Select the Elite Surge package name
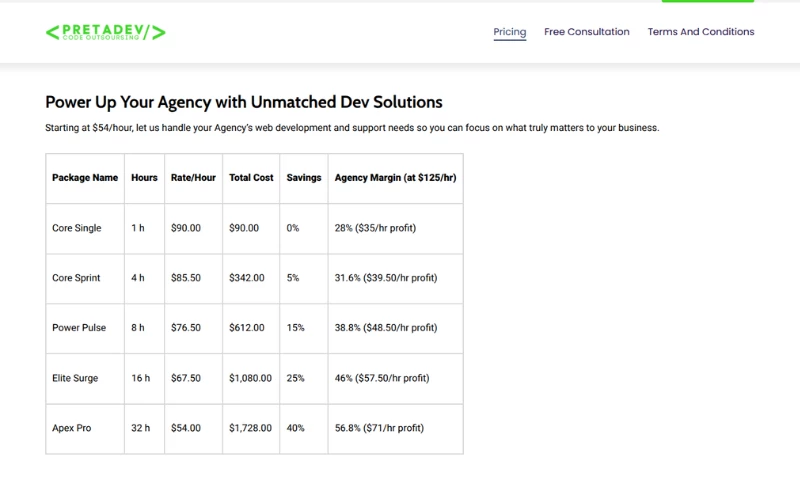 76,378
